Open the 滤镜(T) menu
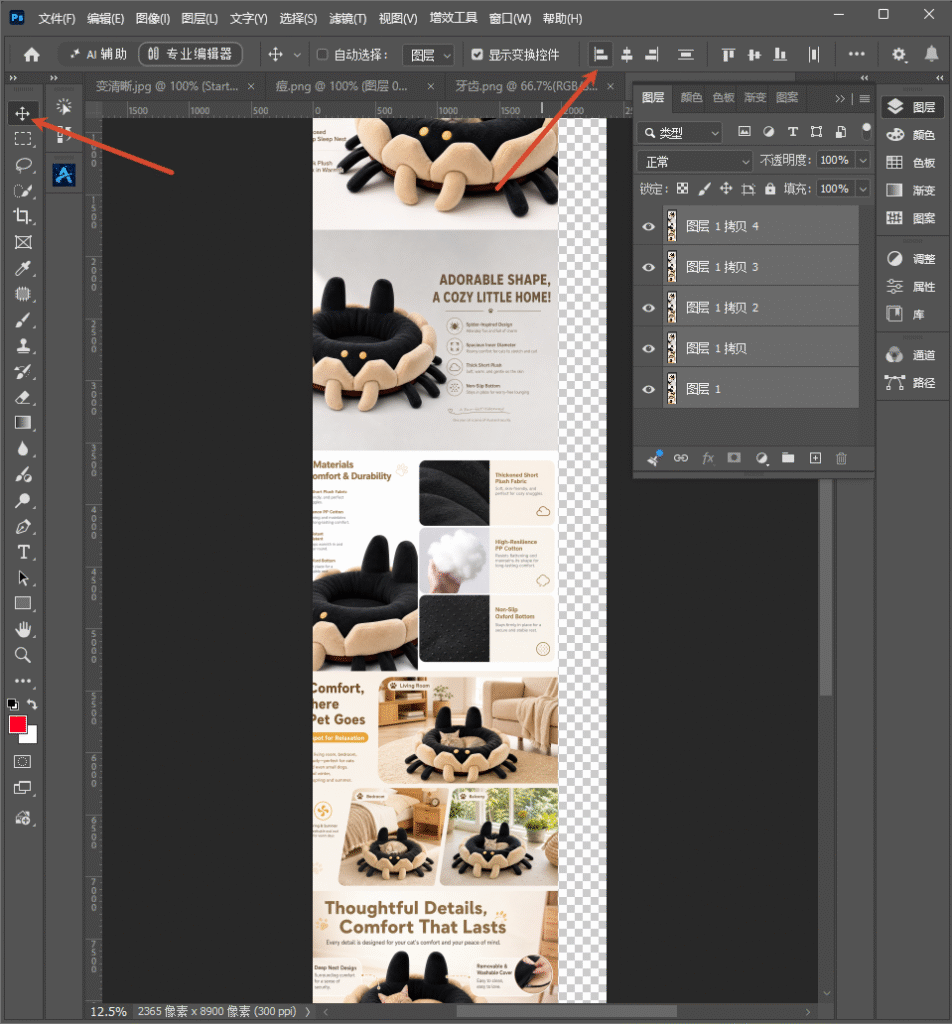Image resolution: width=952 pixels, height=1024 pixels. 348,18
